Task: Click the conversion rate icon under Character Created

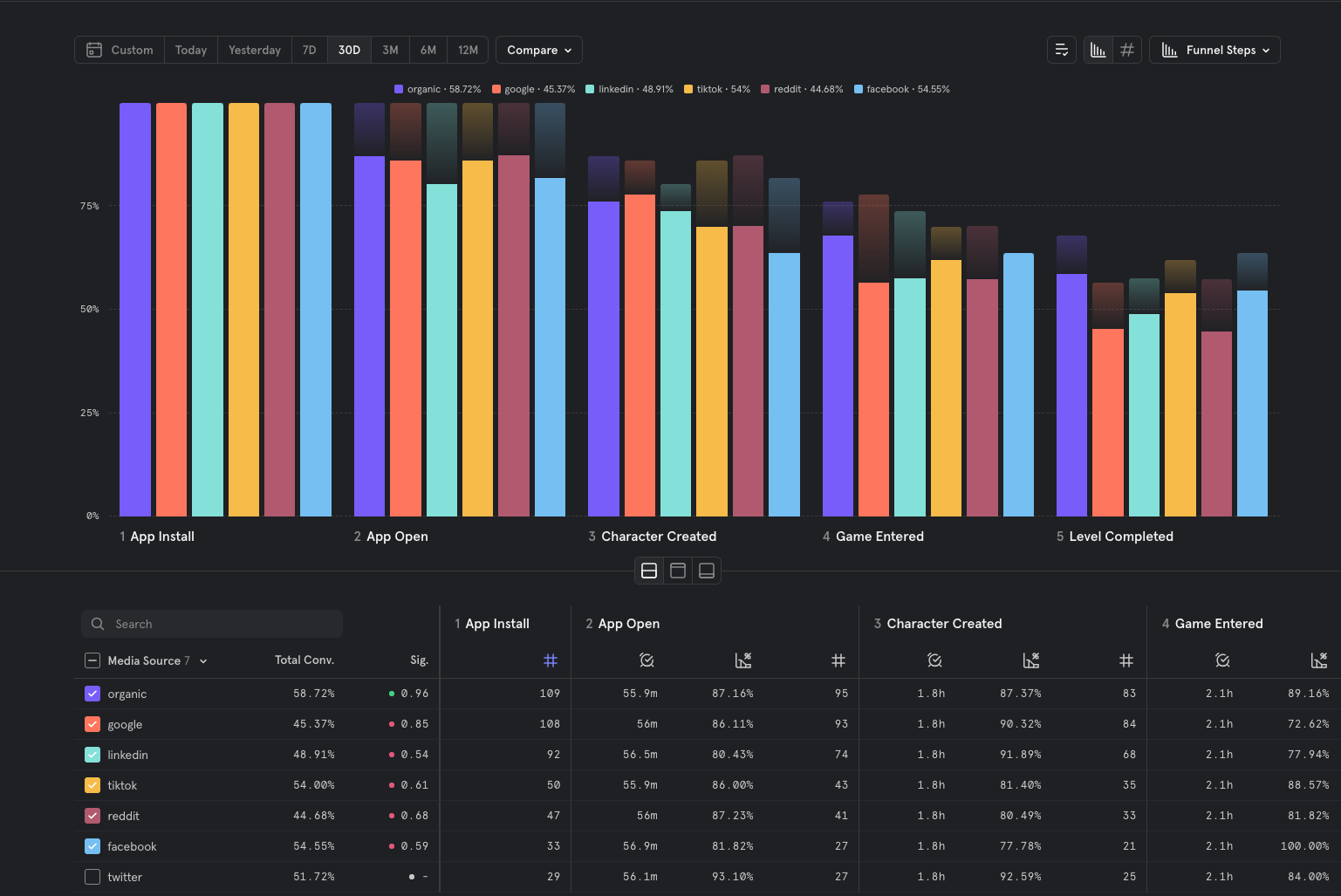Action: pos(1031,660)
